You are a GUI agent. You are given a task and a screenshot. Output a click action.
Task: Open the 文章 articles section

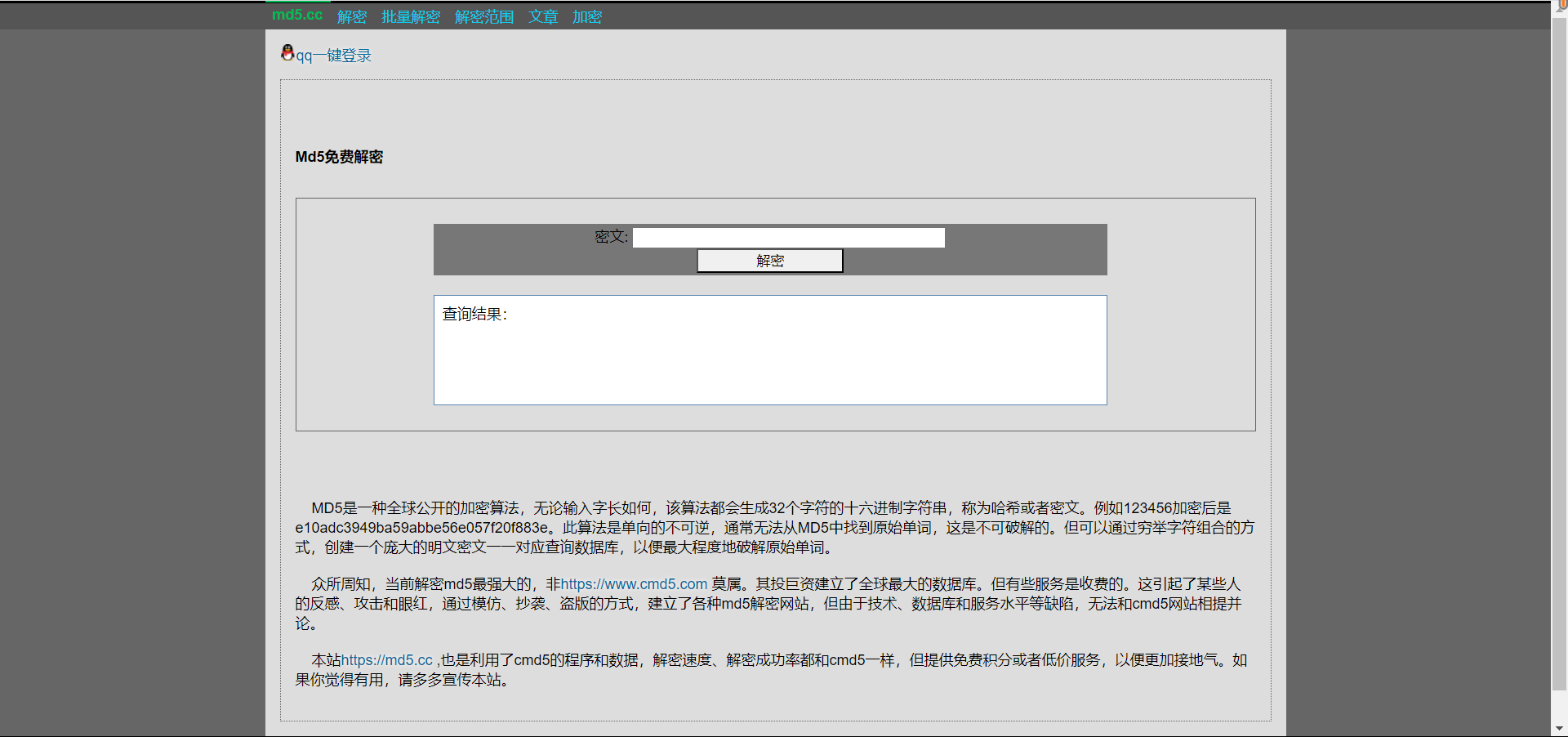point(542,16)
